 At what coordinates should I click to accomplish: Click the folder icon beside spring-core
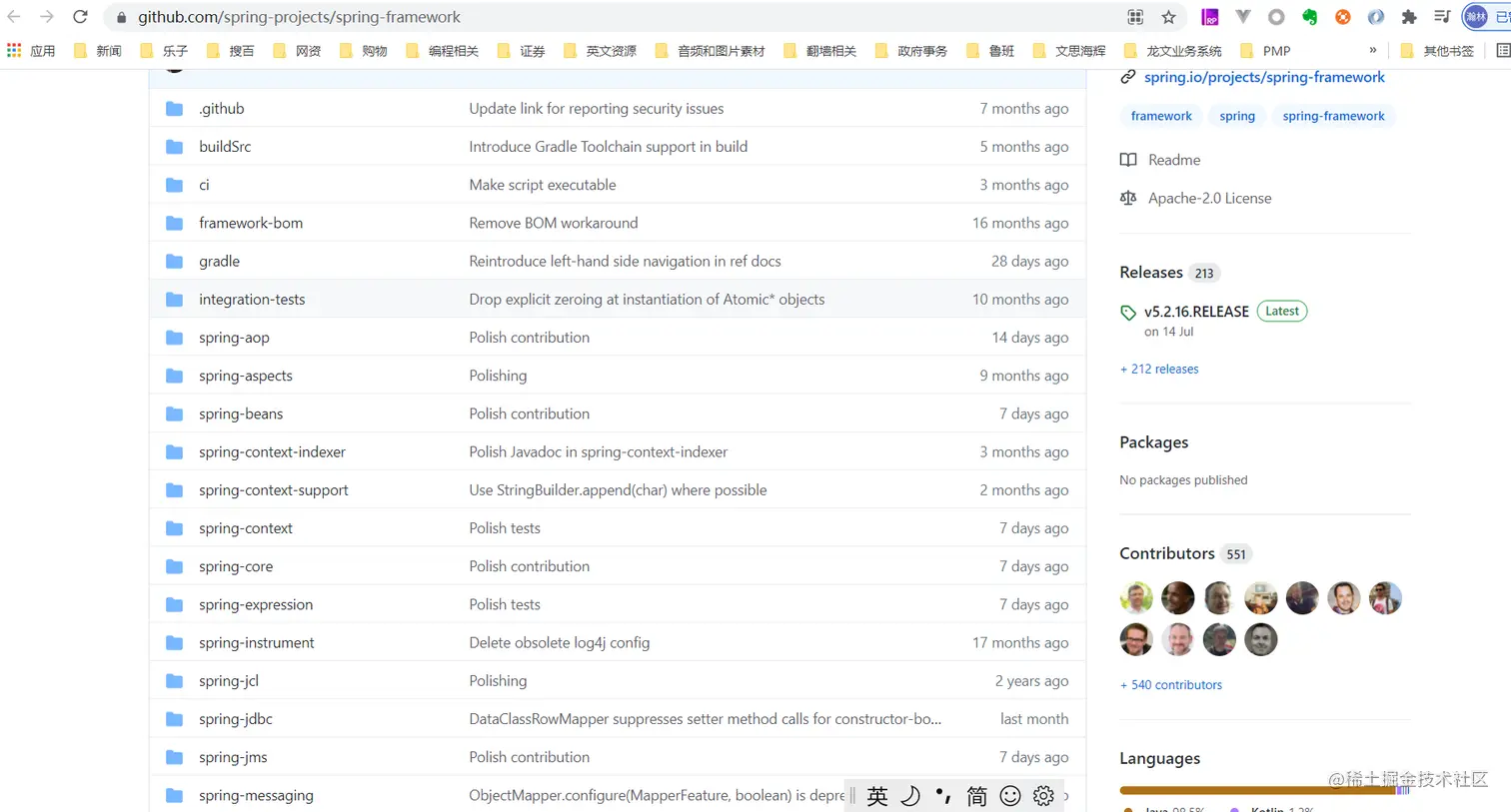[x=175, y=566]
